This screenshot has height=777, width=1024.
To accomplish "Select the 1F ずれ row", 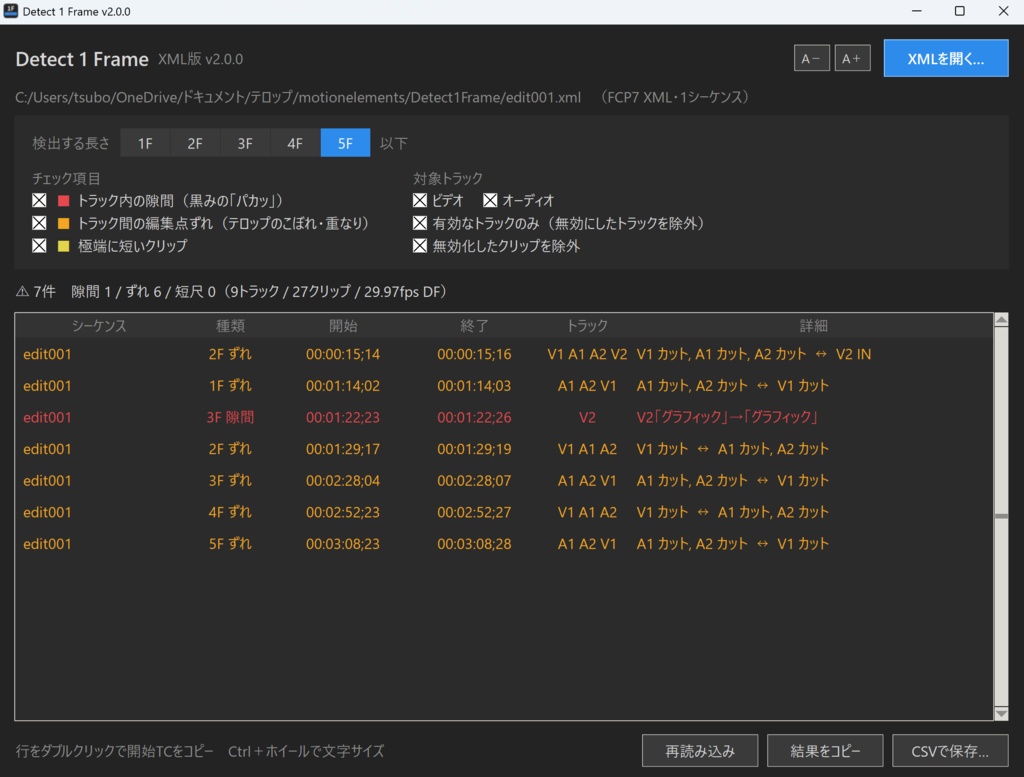I will pos(504,386).
